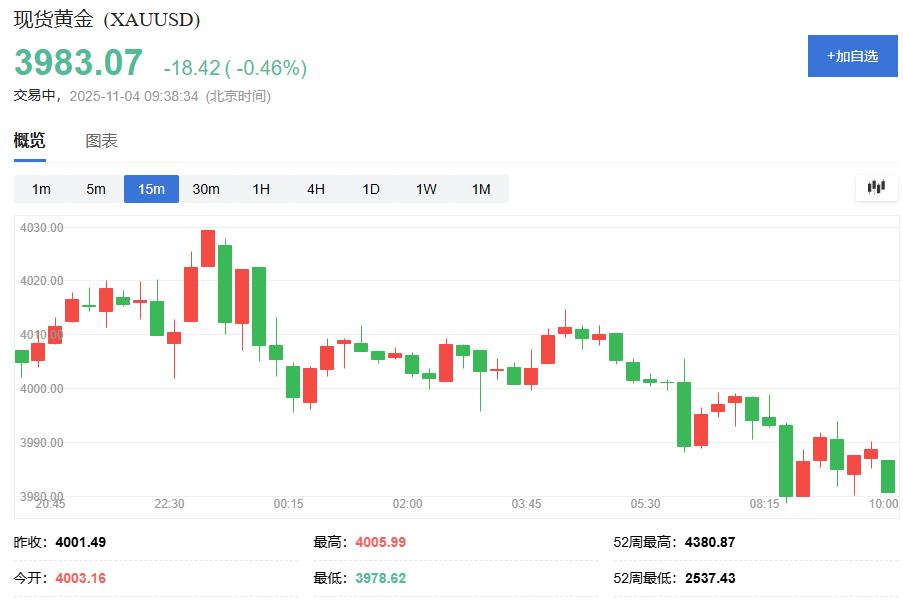Select the 5m timeframe

click(x=95, y=188)
